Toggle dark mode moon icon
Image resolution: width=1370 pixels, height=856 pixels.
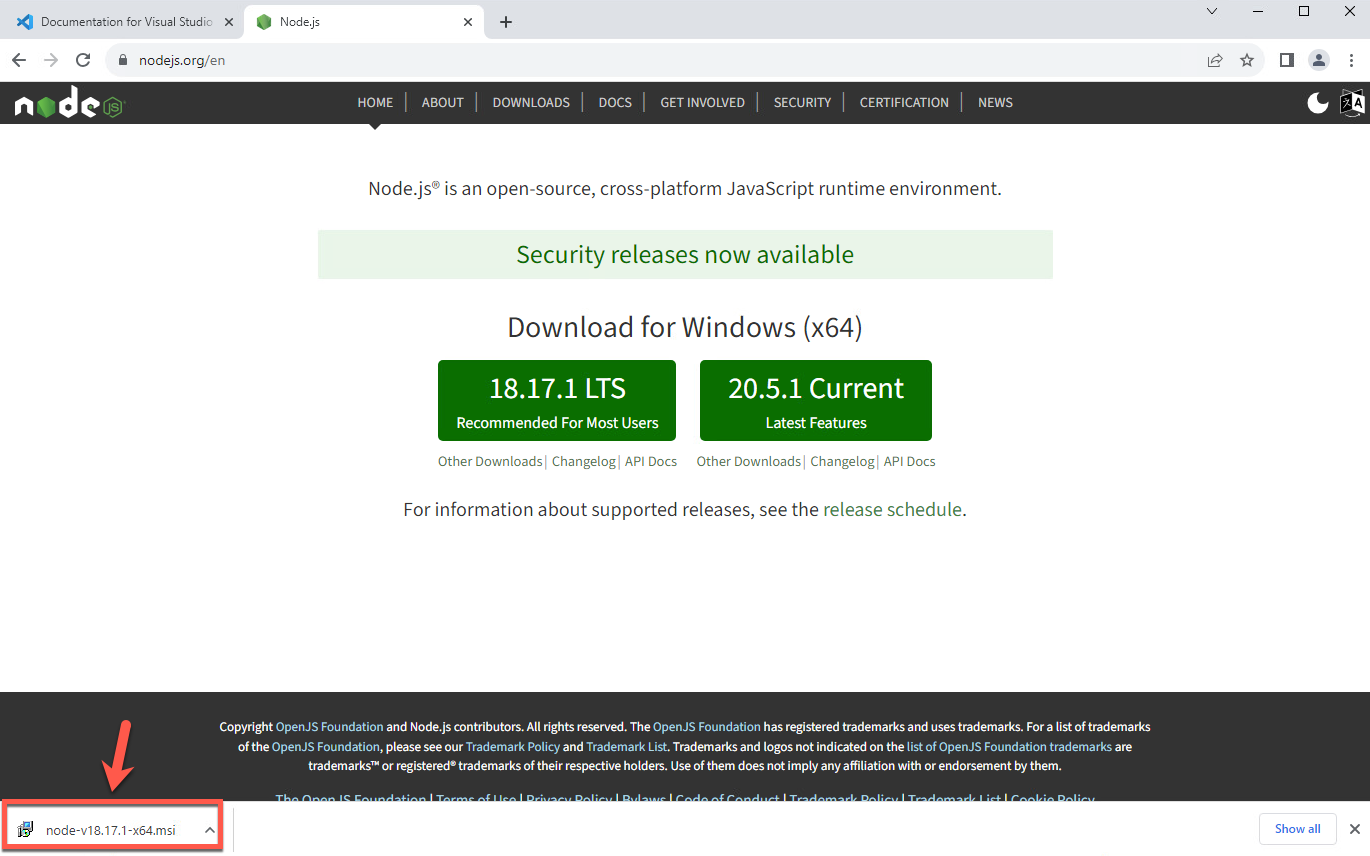(x=1318, y=102)
